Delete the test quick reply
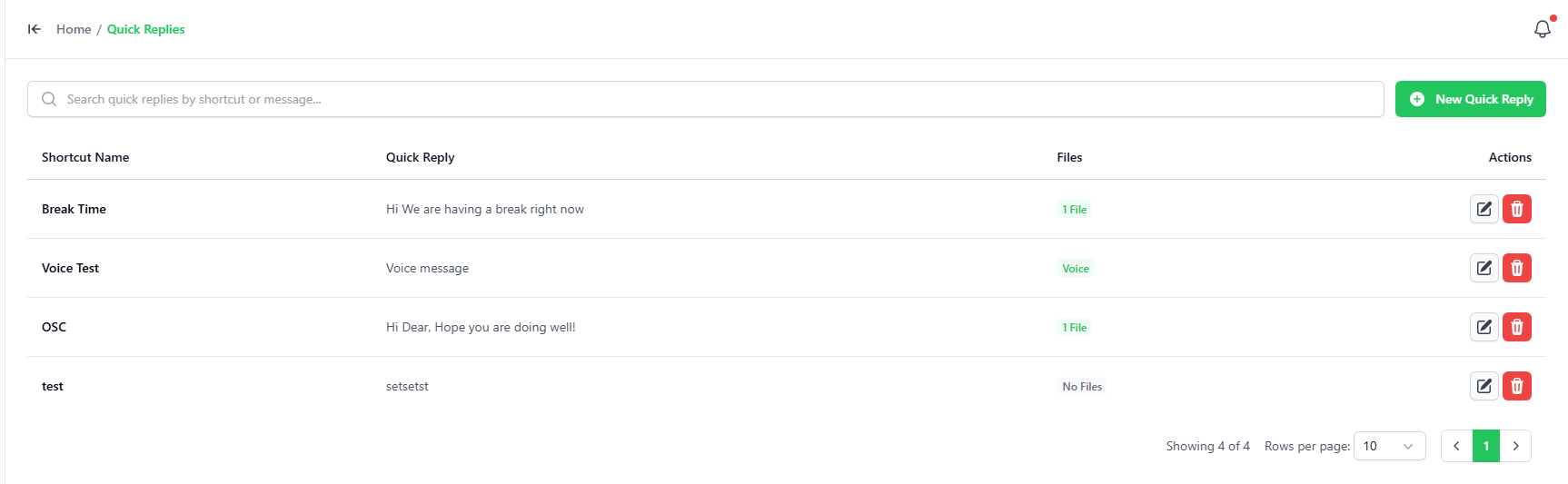Viewport: 1568px width, 484px height. click(1517, 386)
